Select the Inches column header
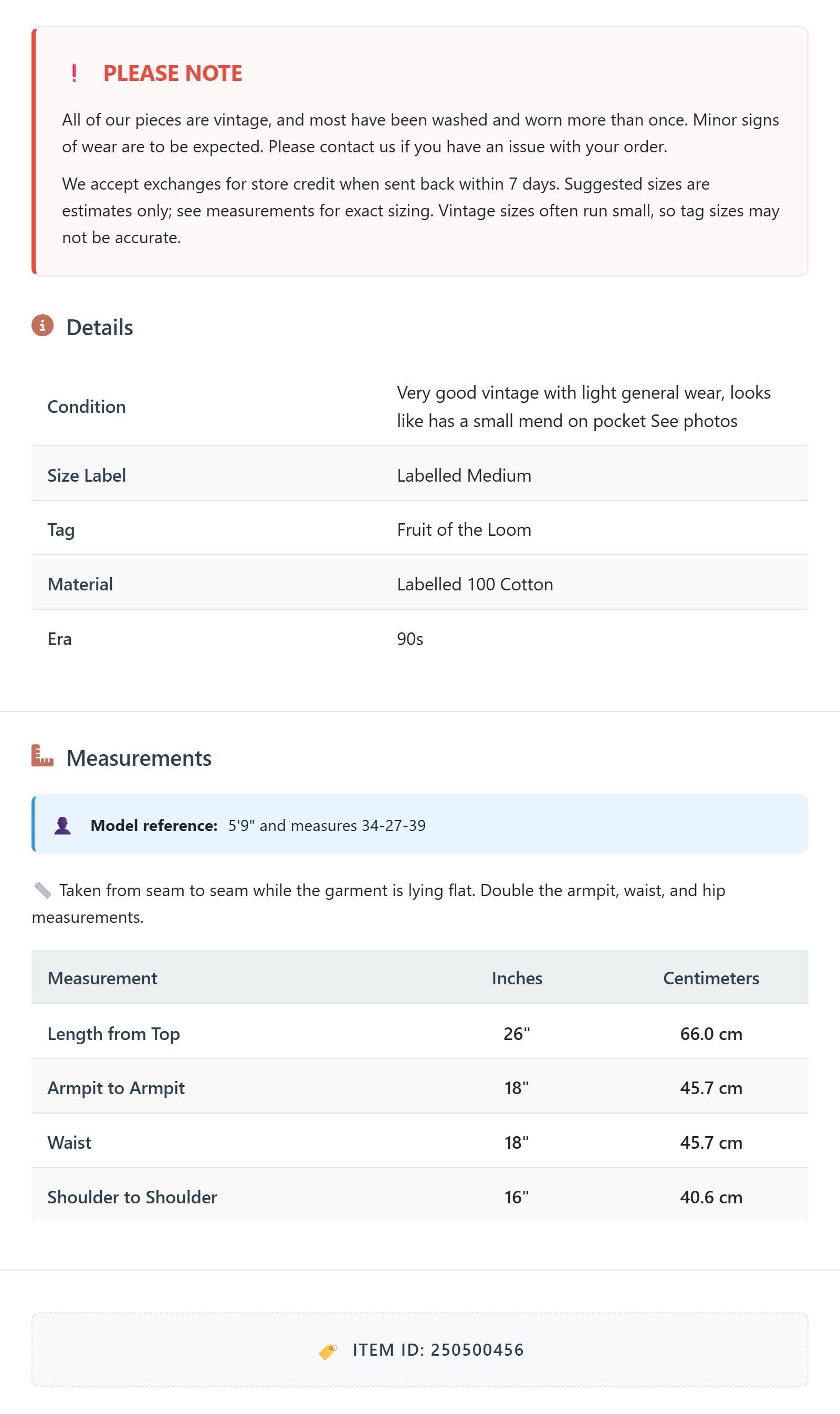840x1414 pixels. click(517, 978)
